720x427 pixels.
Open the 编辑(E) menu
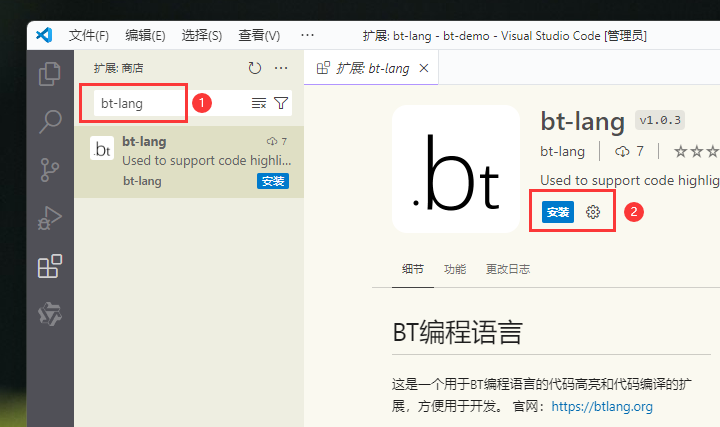145,35
